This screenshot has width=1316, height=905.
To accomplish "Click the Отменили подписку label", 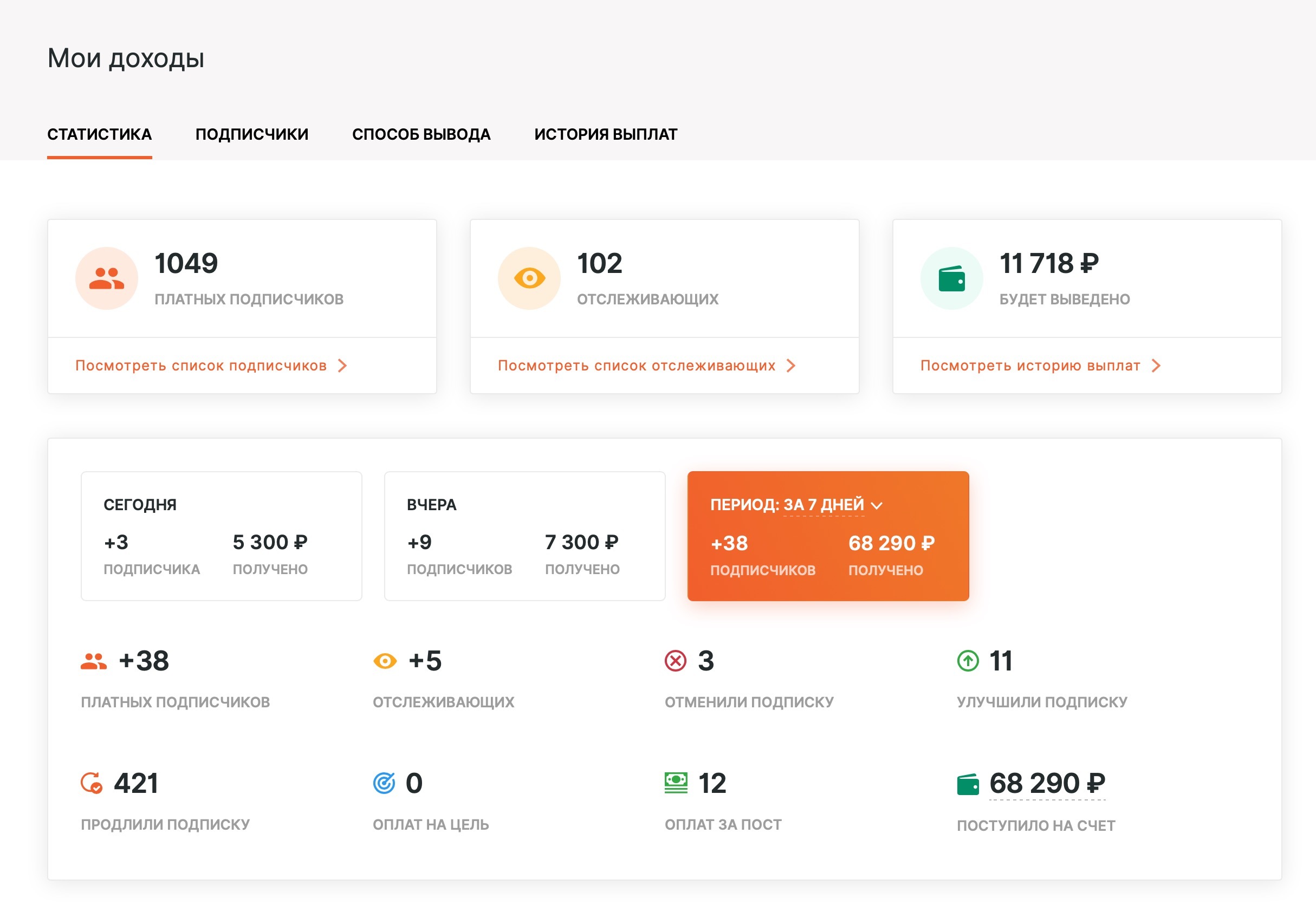I will point(749,702).
